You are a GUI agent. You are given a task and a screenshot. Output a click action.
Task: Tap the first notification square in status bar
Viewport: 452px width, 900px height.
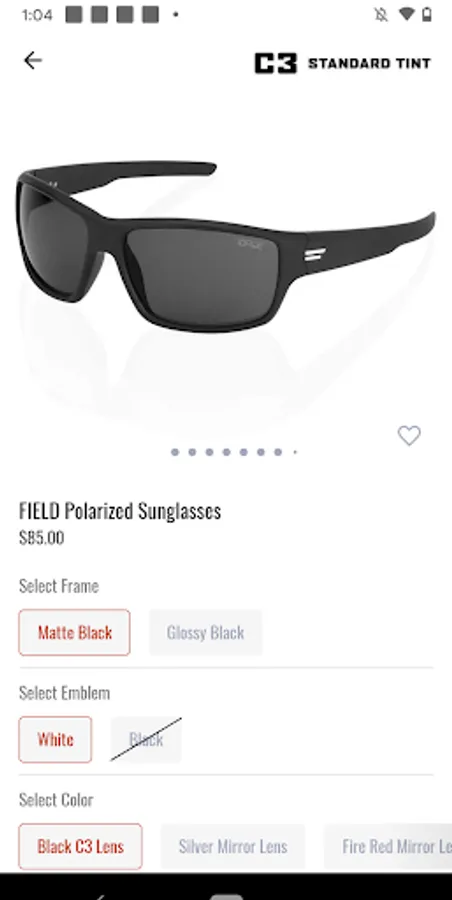coord(74,15)
